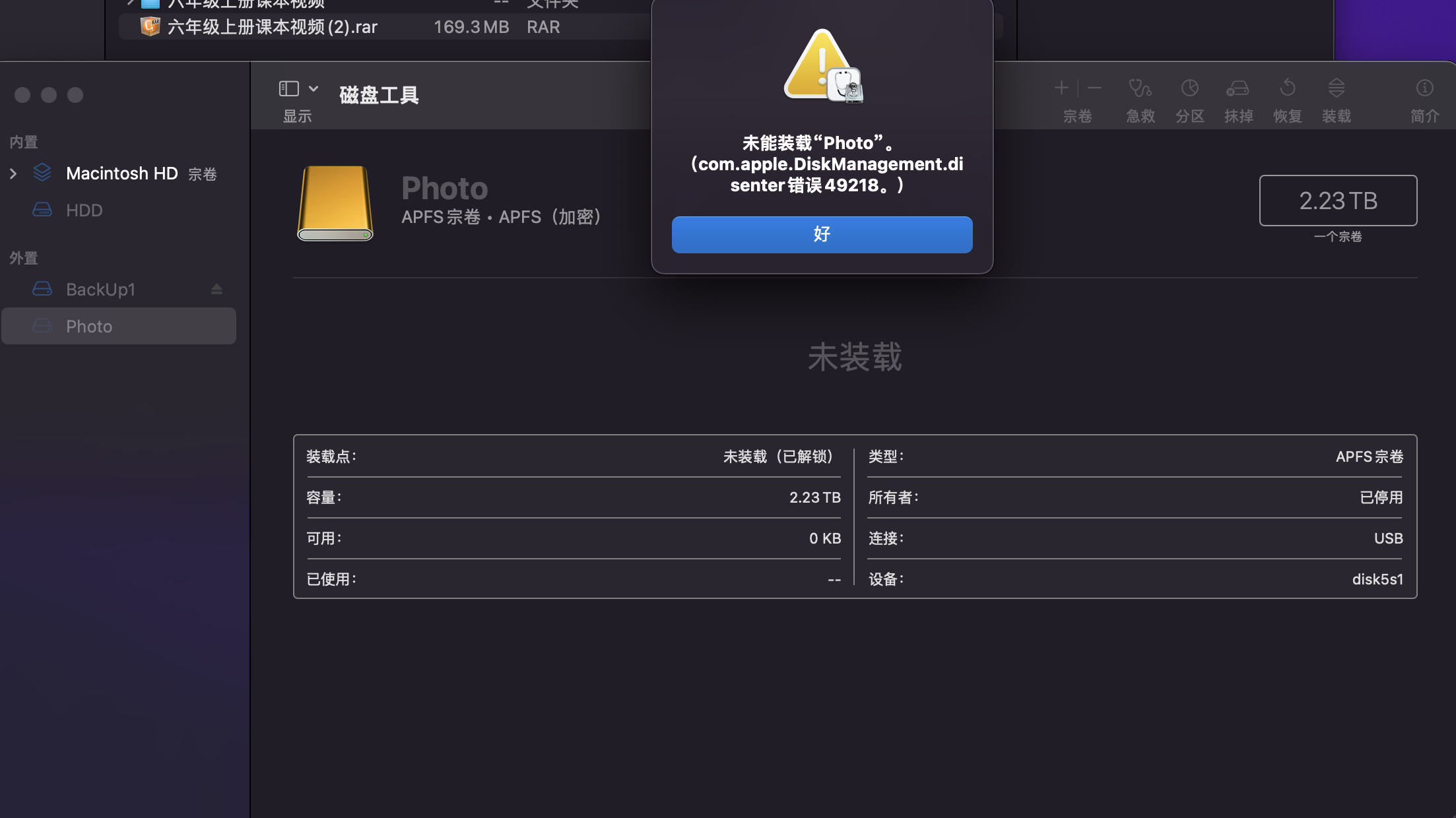Screen dimensions: 1456x818
Task: Click the yellow Photo drive thumbnail
Action: pos(335,203)
